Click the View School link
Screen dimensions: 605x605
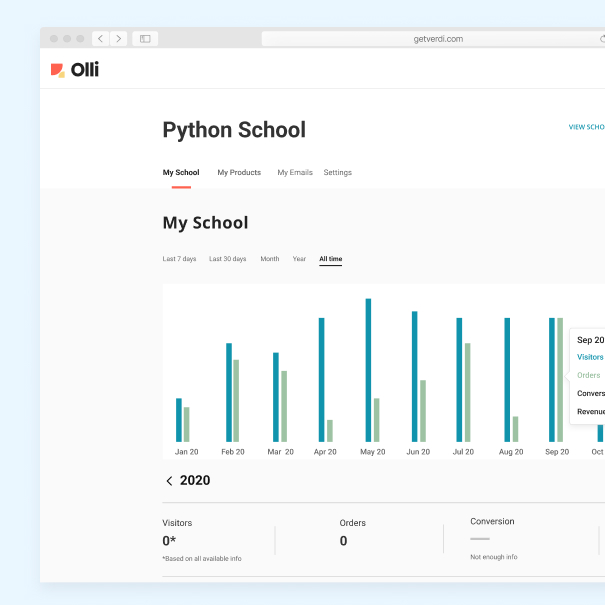[586, 127]
